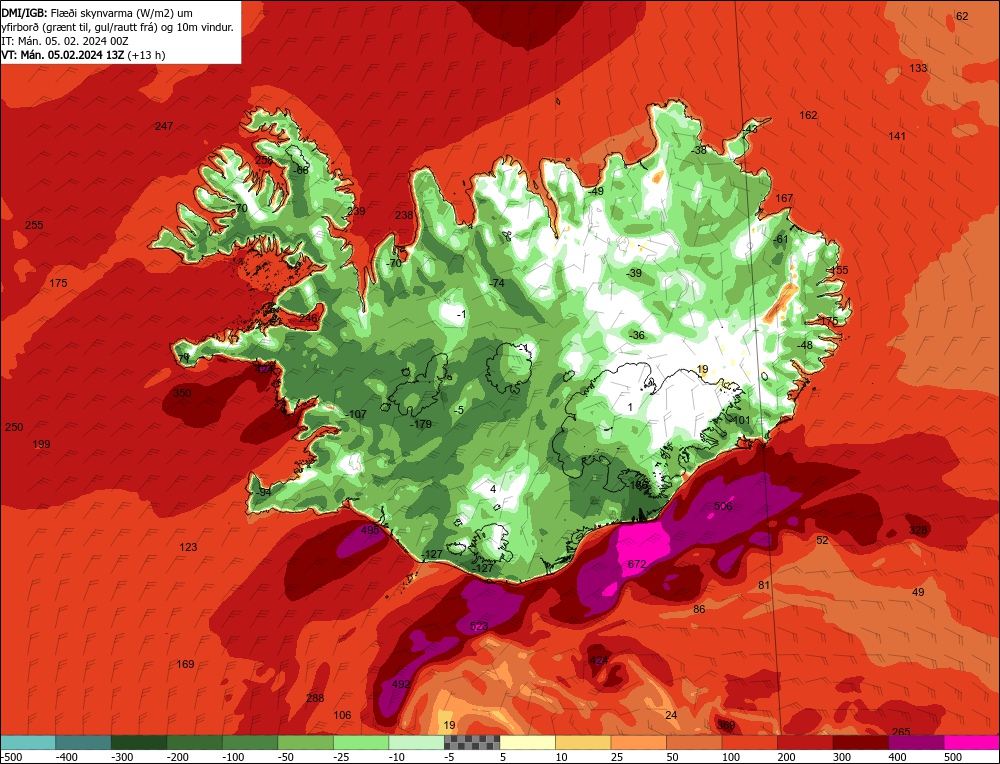
Task: Click the -74 value in north-central Iceland
Action: point(496,283)
